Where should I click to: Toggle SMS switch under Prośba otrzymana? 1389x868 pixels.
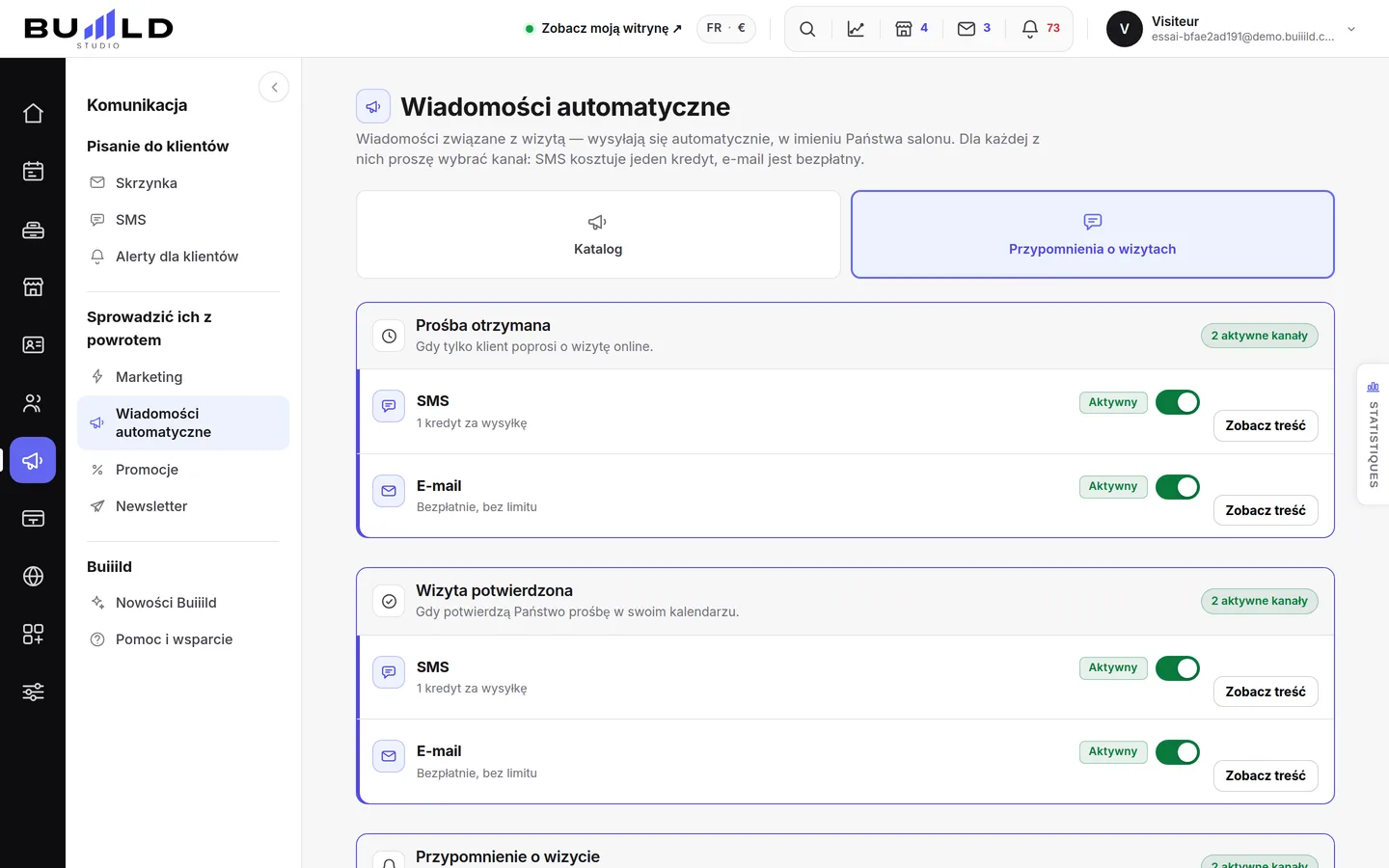pyautogui.click(x=1178, y=402)
